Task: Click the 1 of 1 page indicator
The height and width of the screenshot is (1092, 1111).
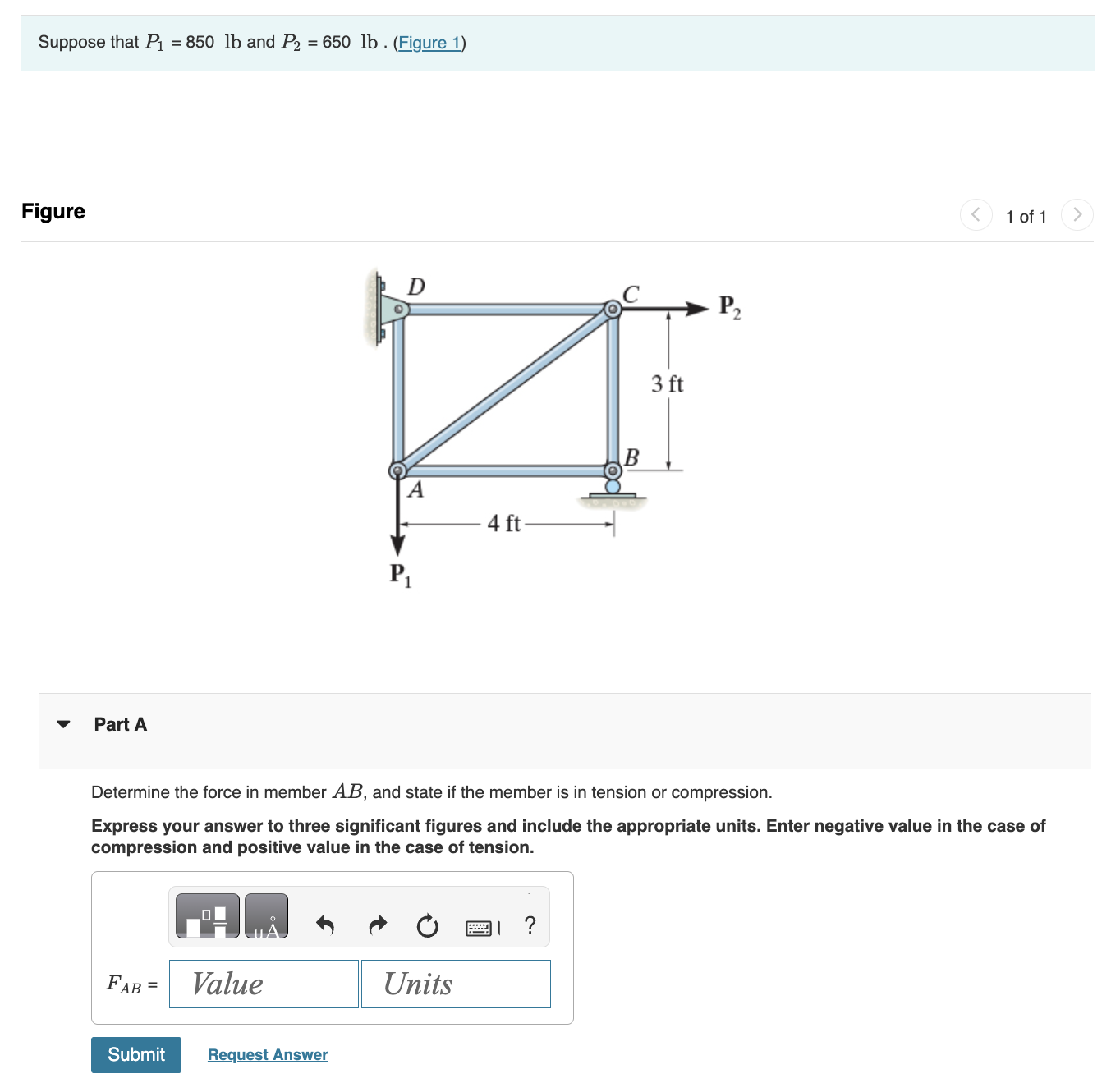Action: pos(1026,216)
